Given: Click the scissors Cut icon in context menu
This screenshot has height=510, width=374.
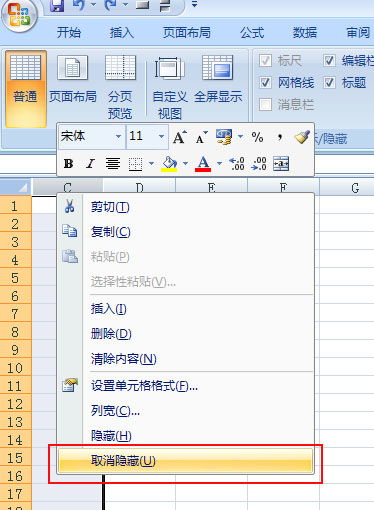Looking at the screenshot, I should (x=69, y=206).
